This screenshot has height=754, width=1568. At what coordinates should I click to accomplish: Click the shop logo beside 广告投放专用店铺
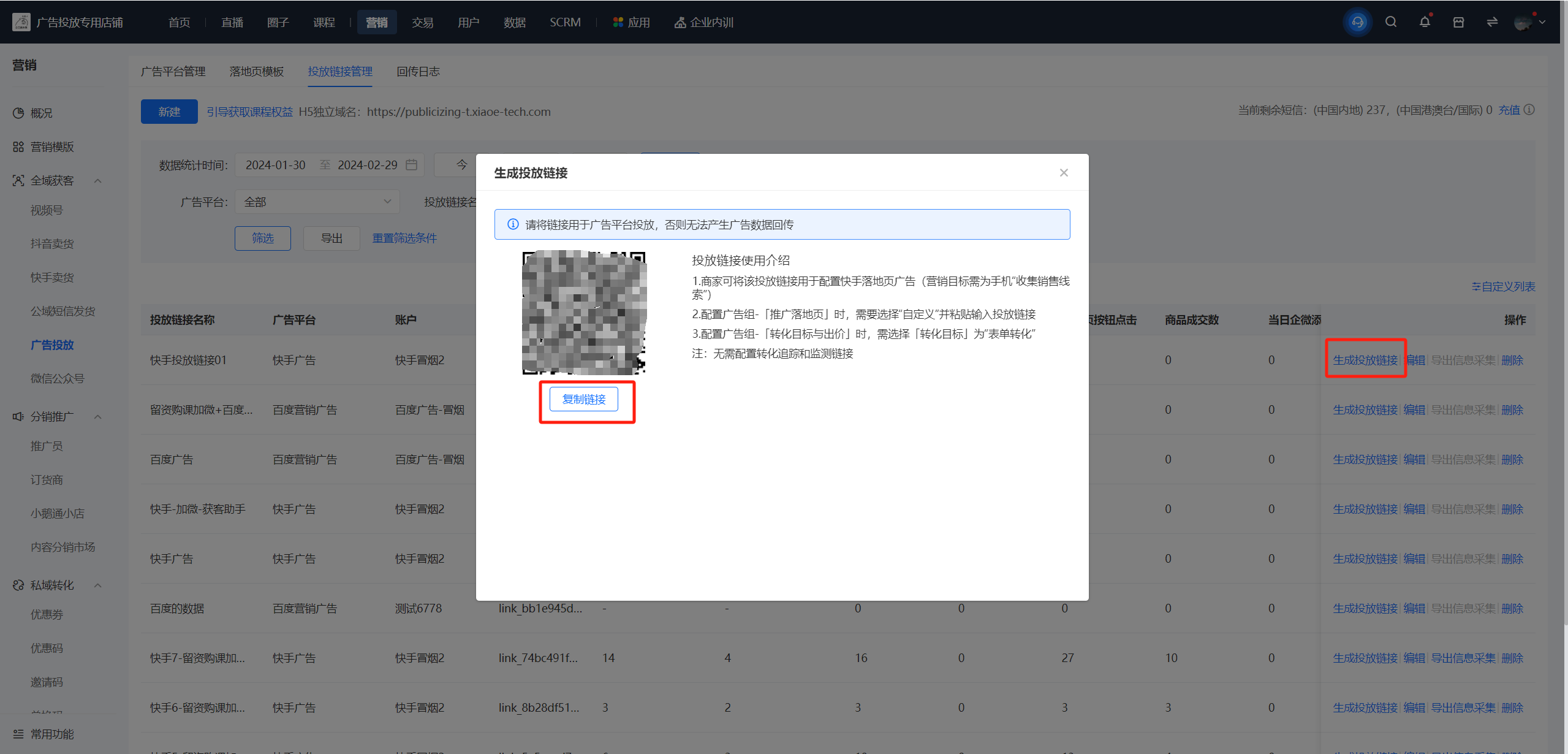21,22
